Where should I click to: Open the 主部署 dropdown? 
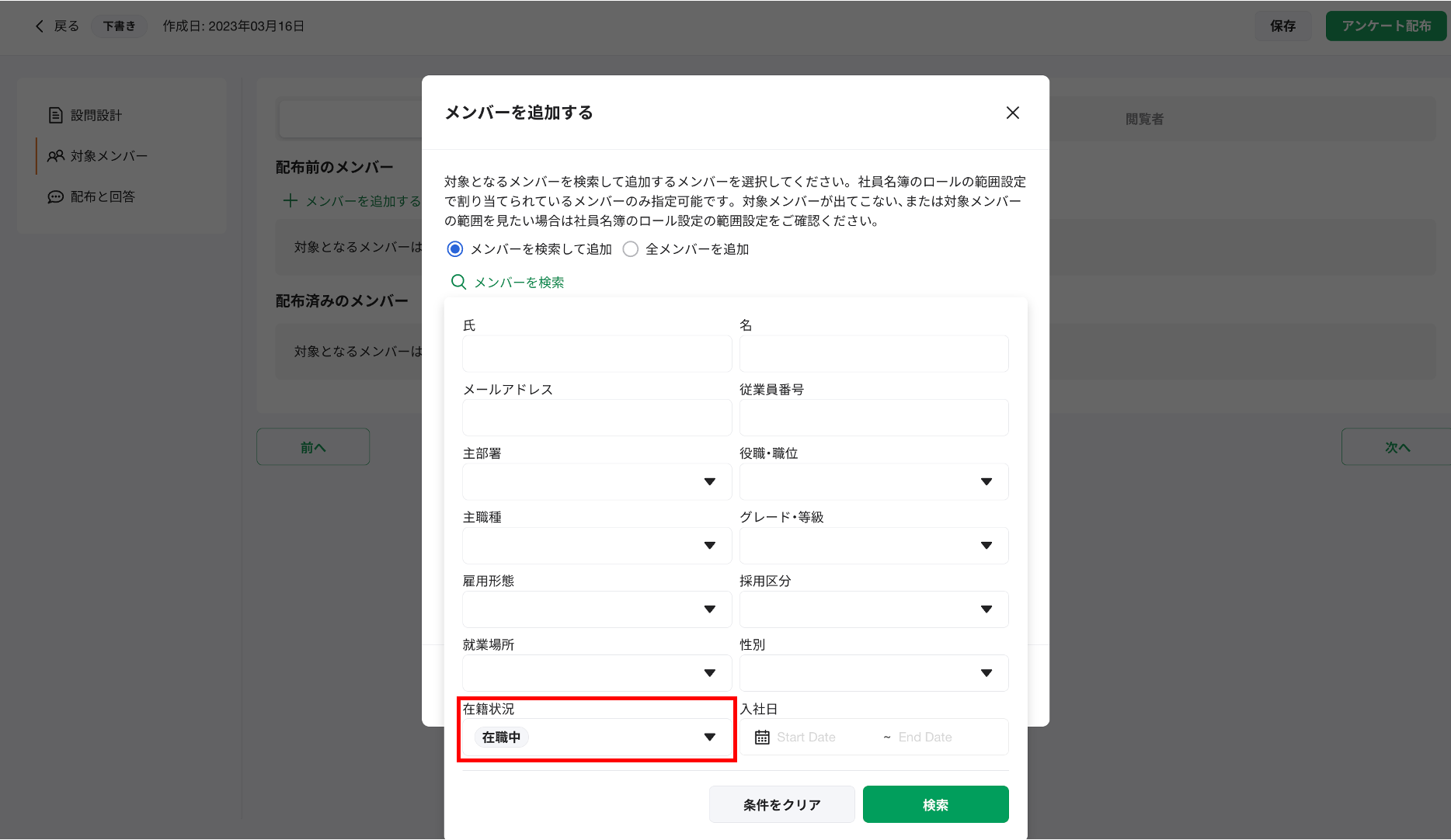pos(597,482)
